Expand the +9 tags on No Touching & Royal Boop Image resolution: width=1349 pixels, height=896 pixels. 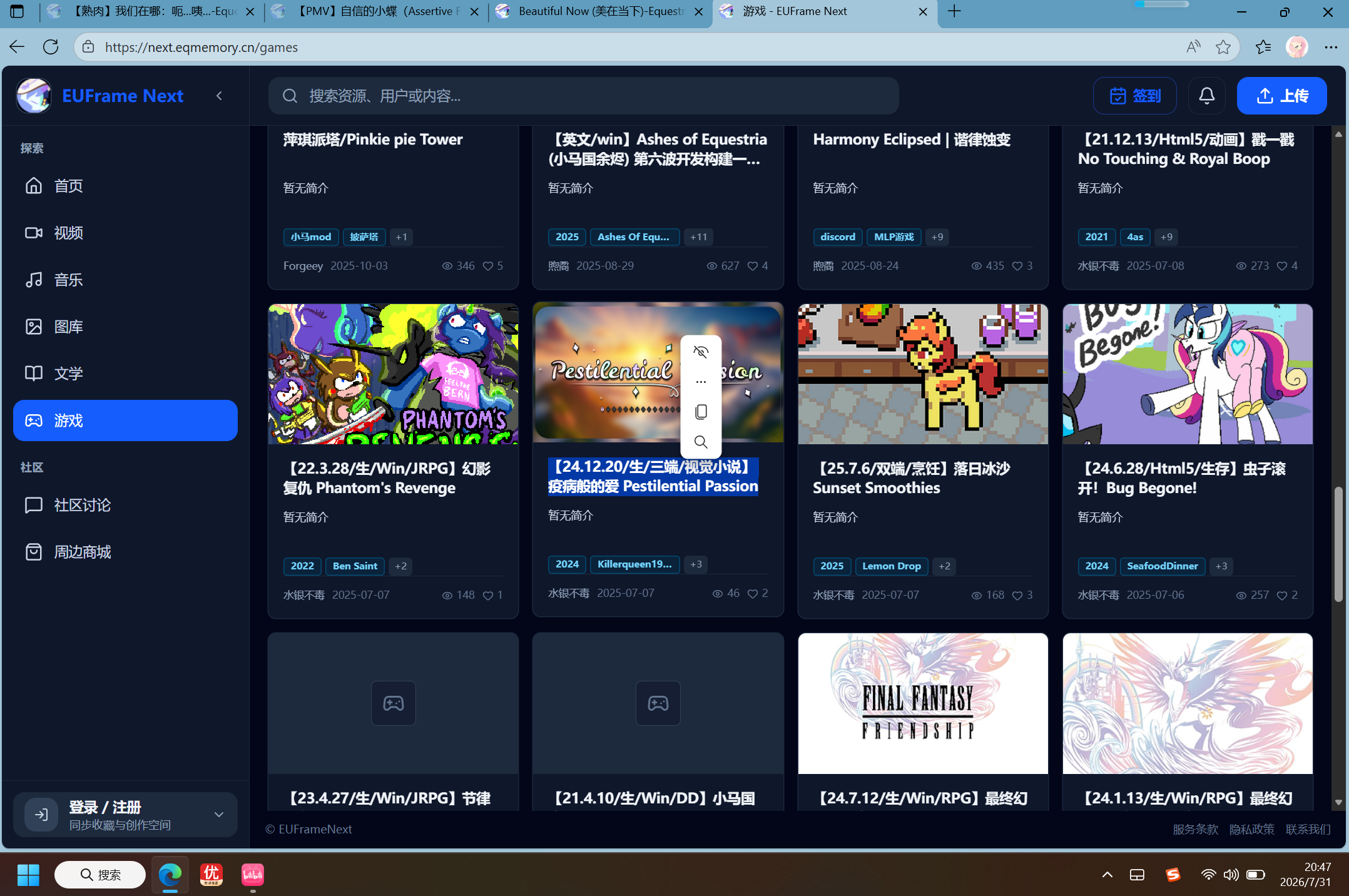coord(1166,237)
